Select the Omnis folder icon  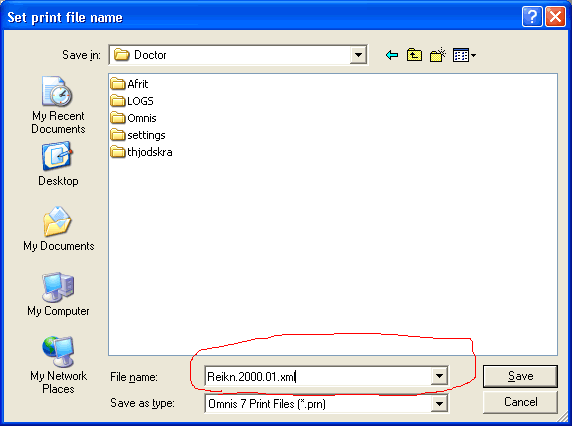click(118, 118)
